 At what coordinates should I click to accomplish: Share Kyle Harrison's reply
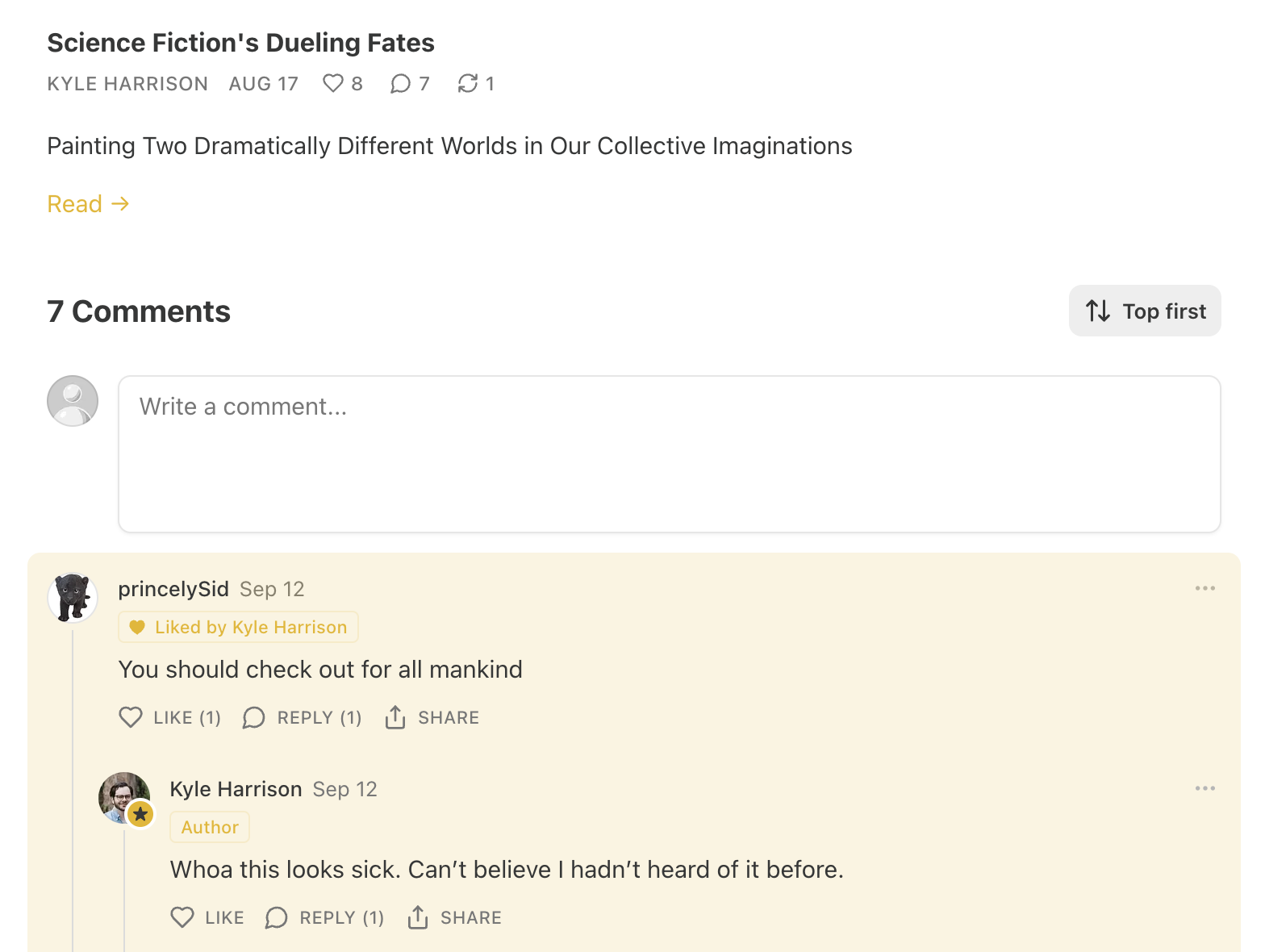pyautogui.click(x=455, y=917)
